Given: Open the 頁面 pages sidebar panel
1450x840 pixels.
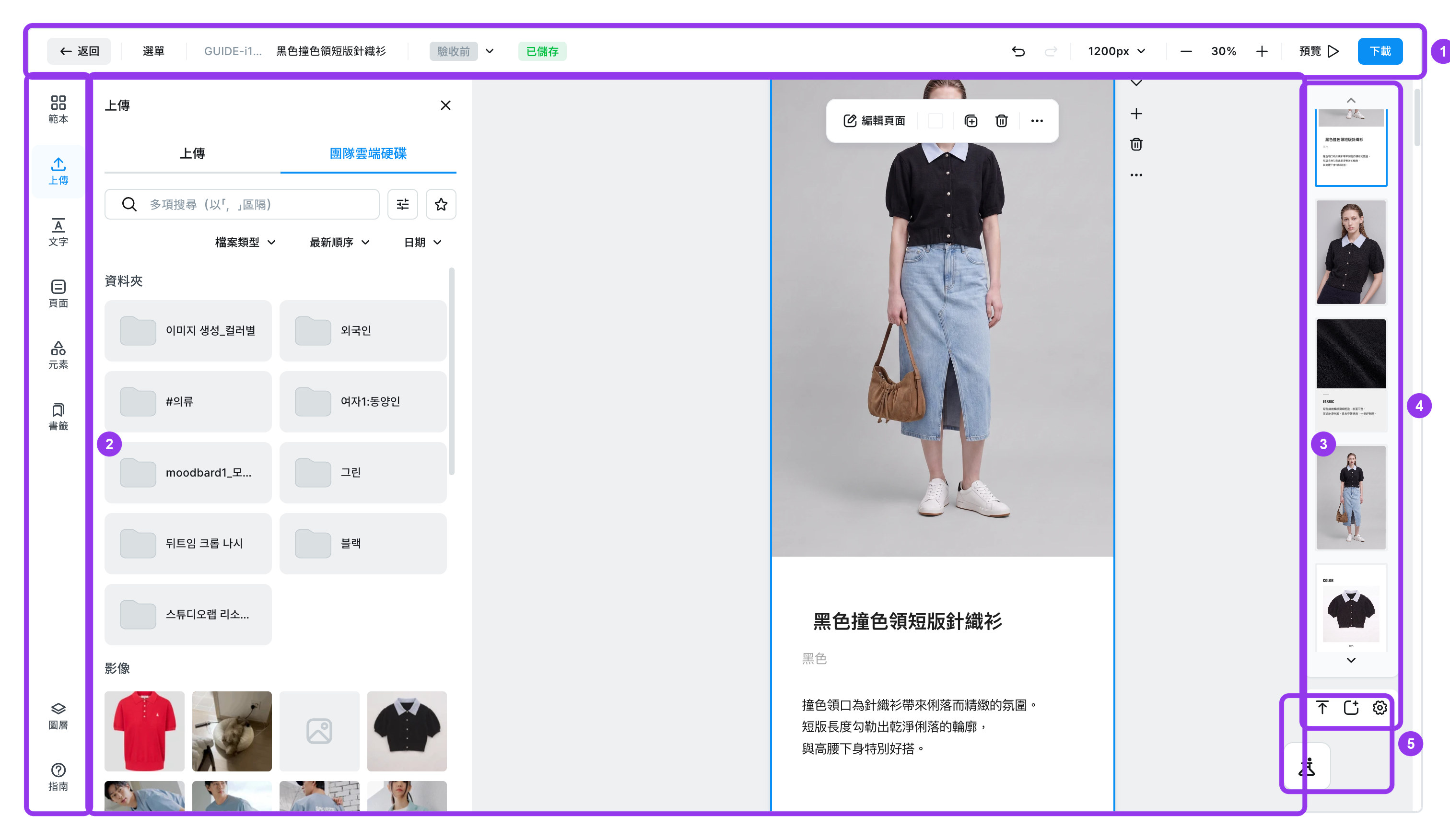Looking at the screenshot, I should point(58,293).
